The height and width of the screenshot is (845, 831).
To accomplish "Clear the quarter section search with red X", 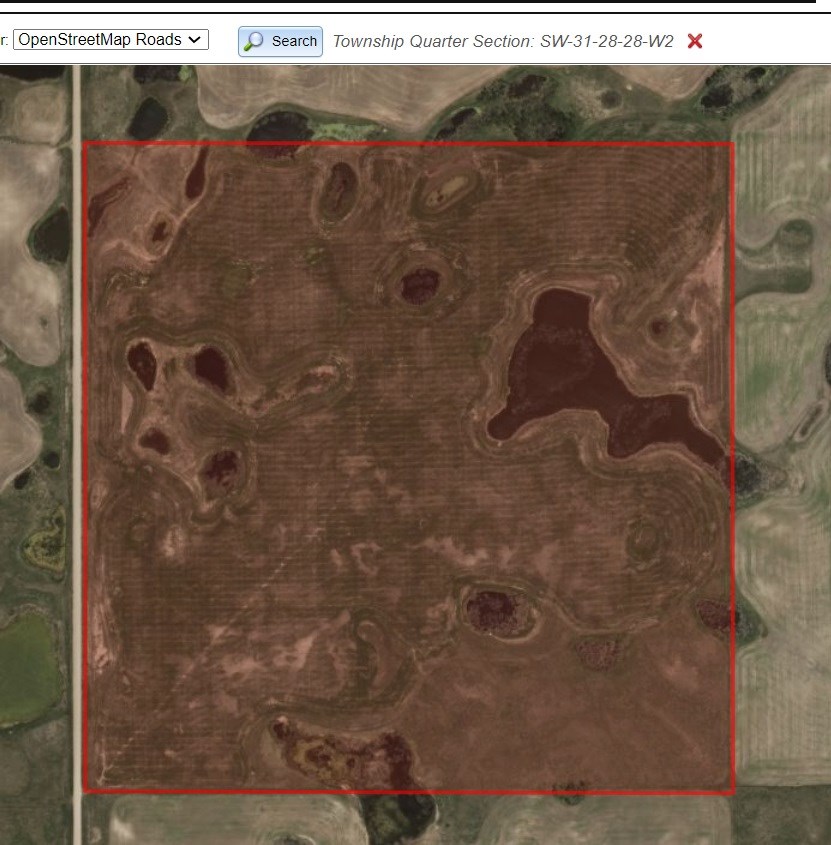I will 695,41.
